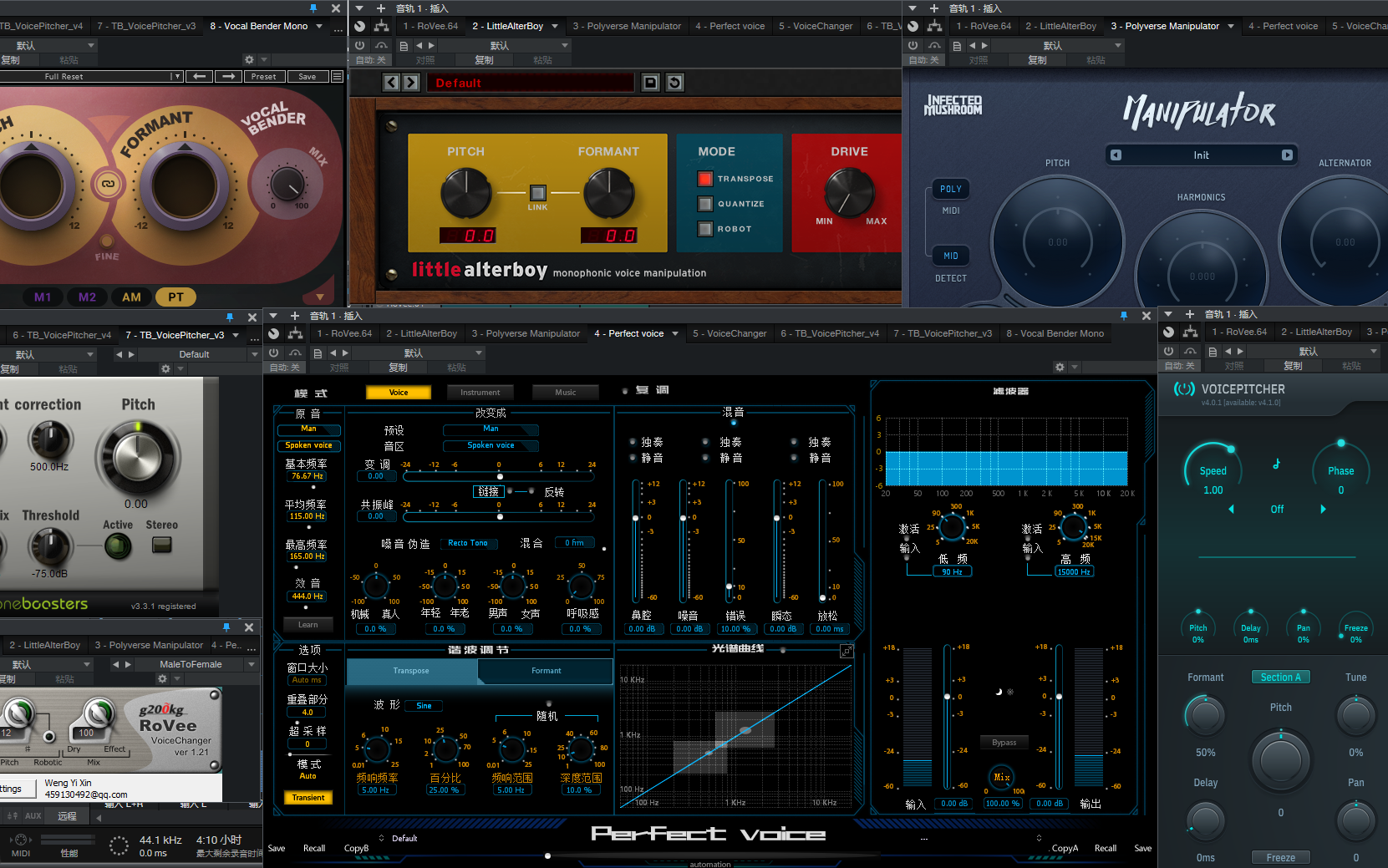Viewport: 1388px width, 868px height.
Task: Toggle MID button in Manipulator
Action: (x=951, y=256)
